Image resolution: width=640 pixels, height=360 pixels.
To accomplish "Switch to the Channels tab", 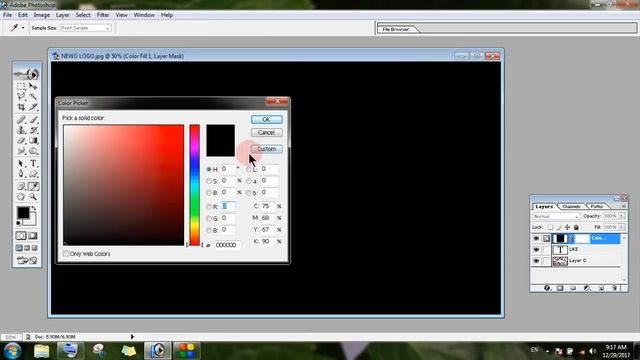I will coord(571,207).
